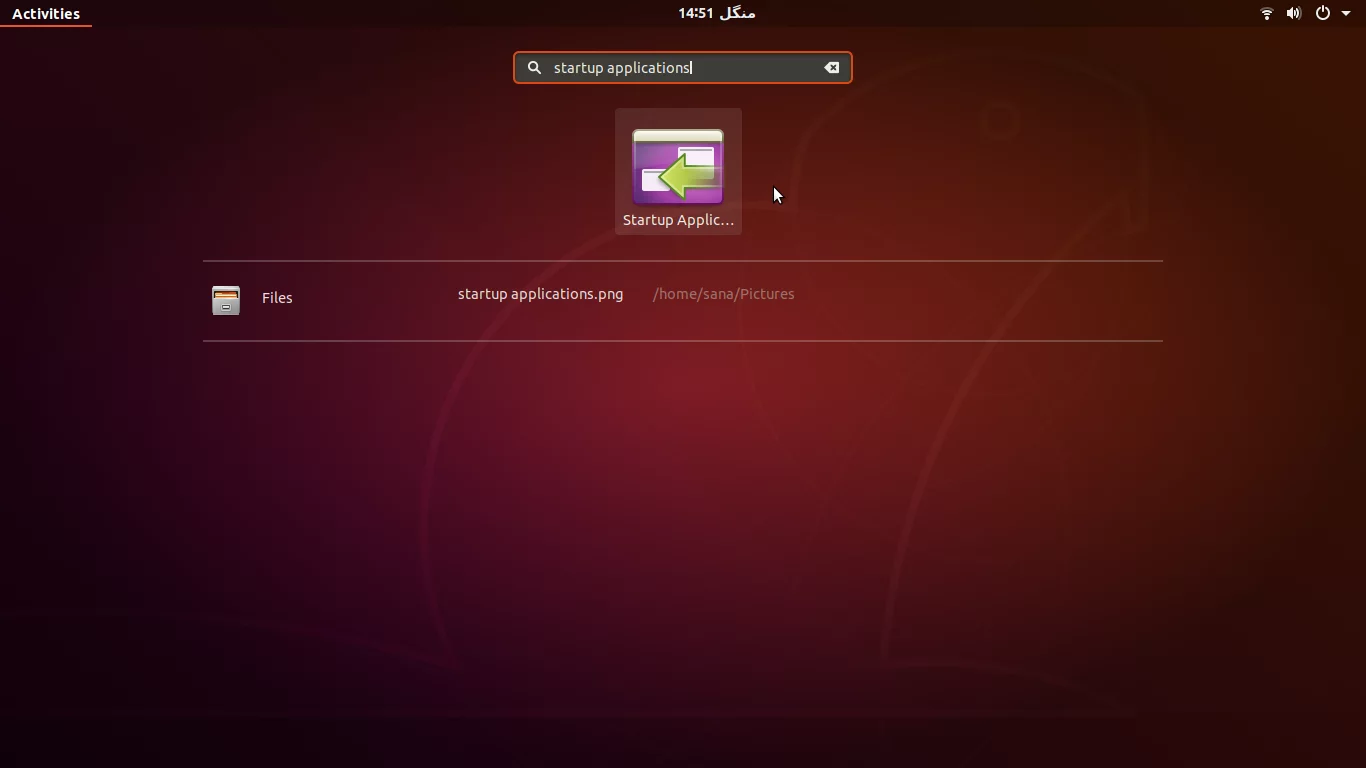Click the Activities button
The height and width of the screenshot is (768, 1366).
[x=46, y=14]
